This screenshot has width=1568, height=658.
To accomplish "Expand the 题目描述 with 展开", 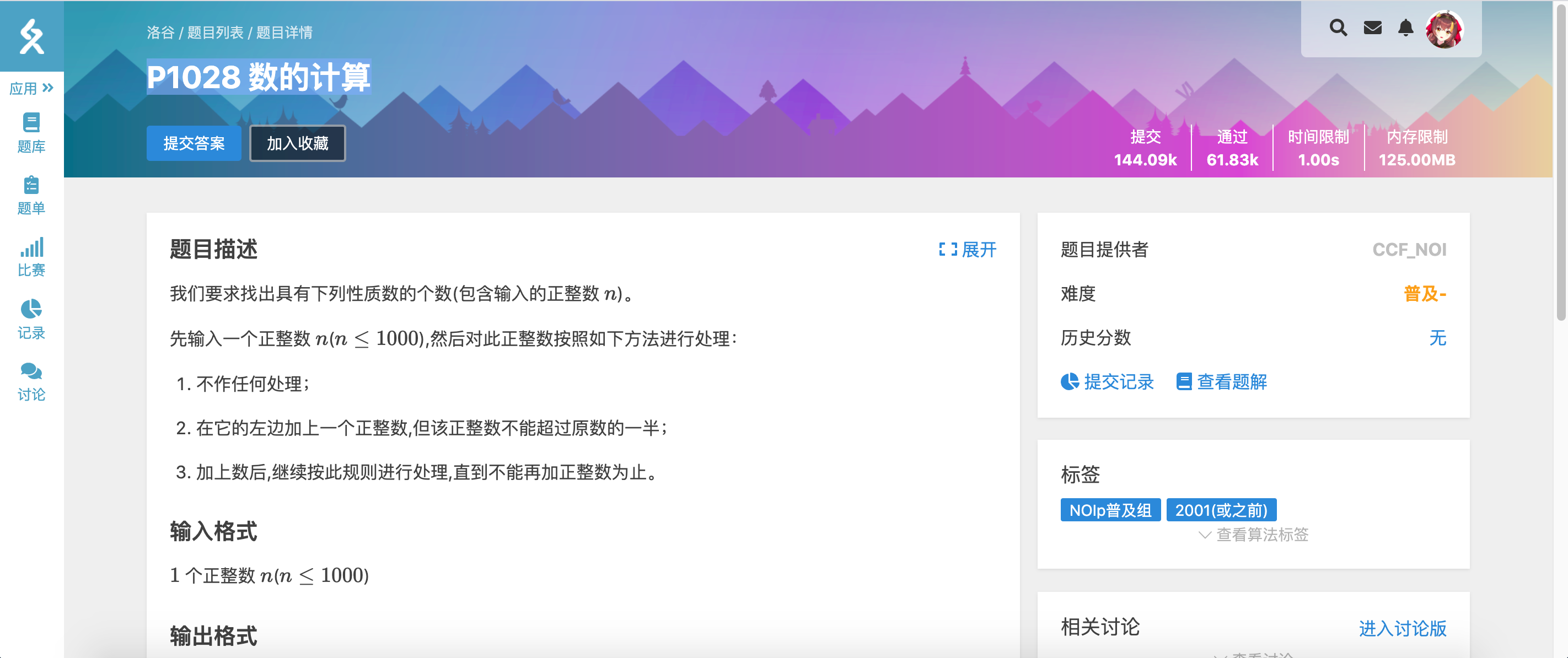I will click(x=968, y=250).
